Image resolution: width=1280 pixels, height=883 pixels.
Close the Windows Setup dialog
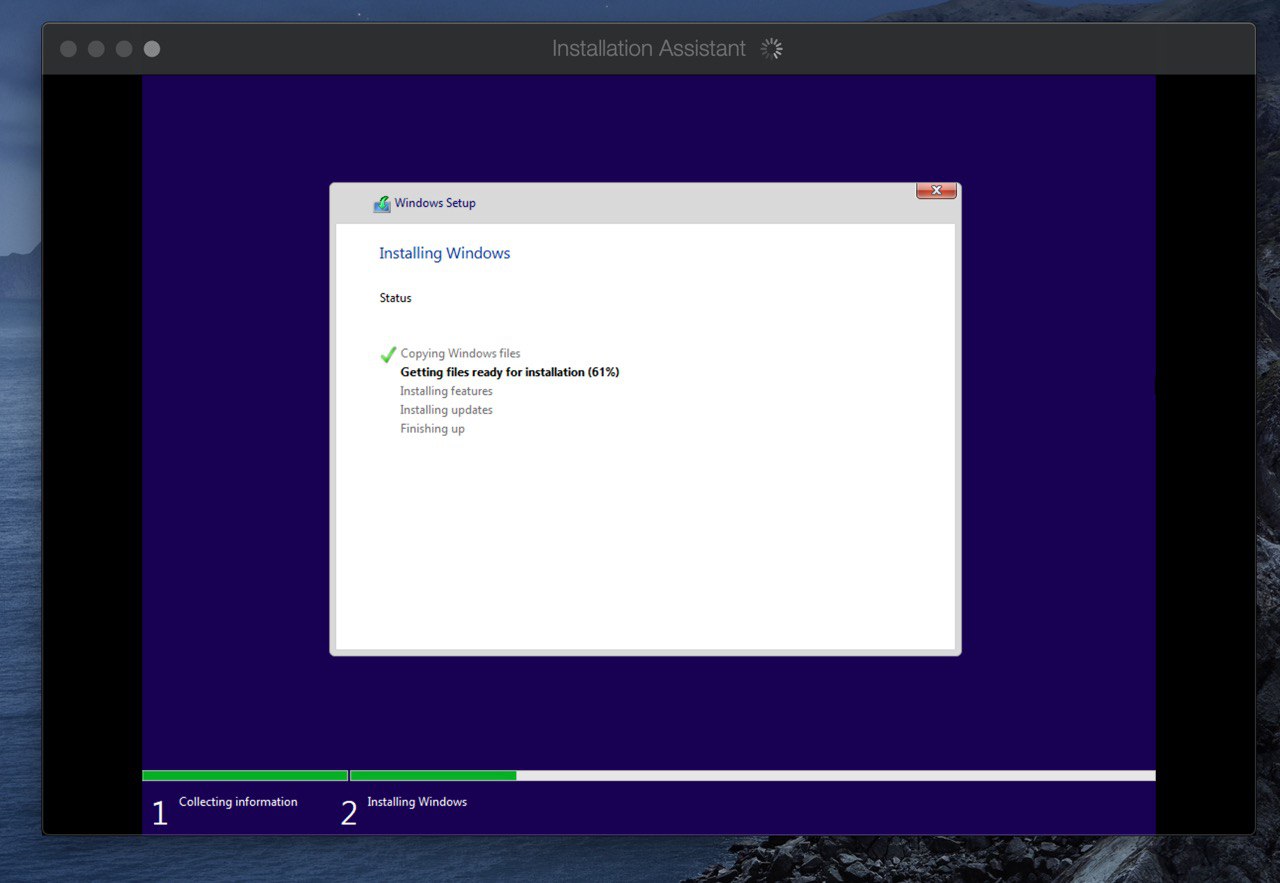coord(936,190)
